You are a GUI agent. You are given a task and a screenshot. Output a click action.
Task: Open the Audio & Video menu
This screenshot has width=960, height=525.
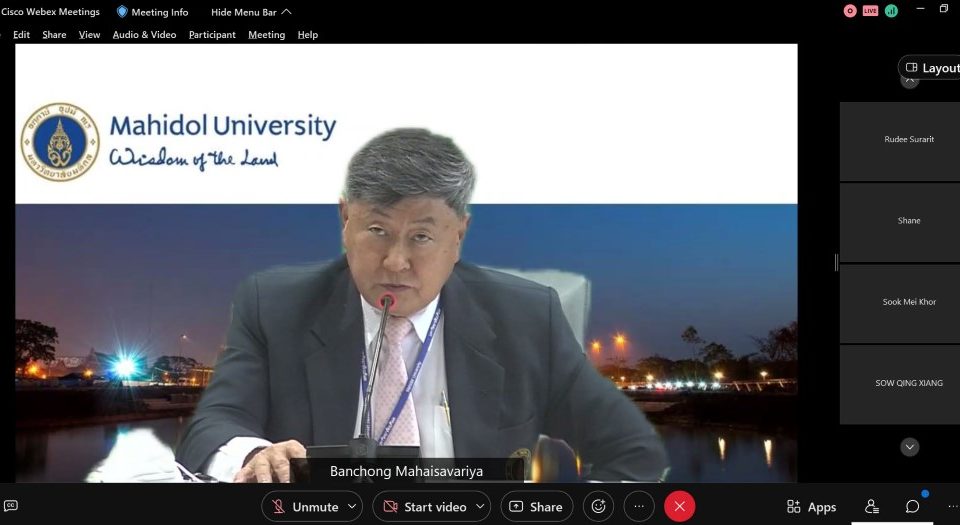click(x=144, y=34)
